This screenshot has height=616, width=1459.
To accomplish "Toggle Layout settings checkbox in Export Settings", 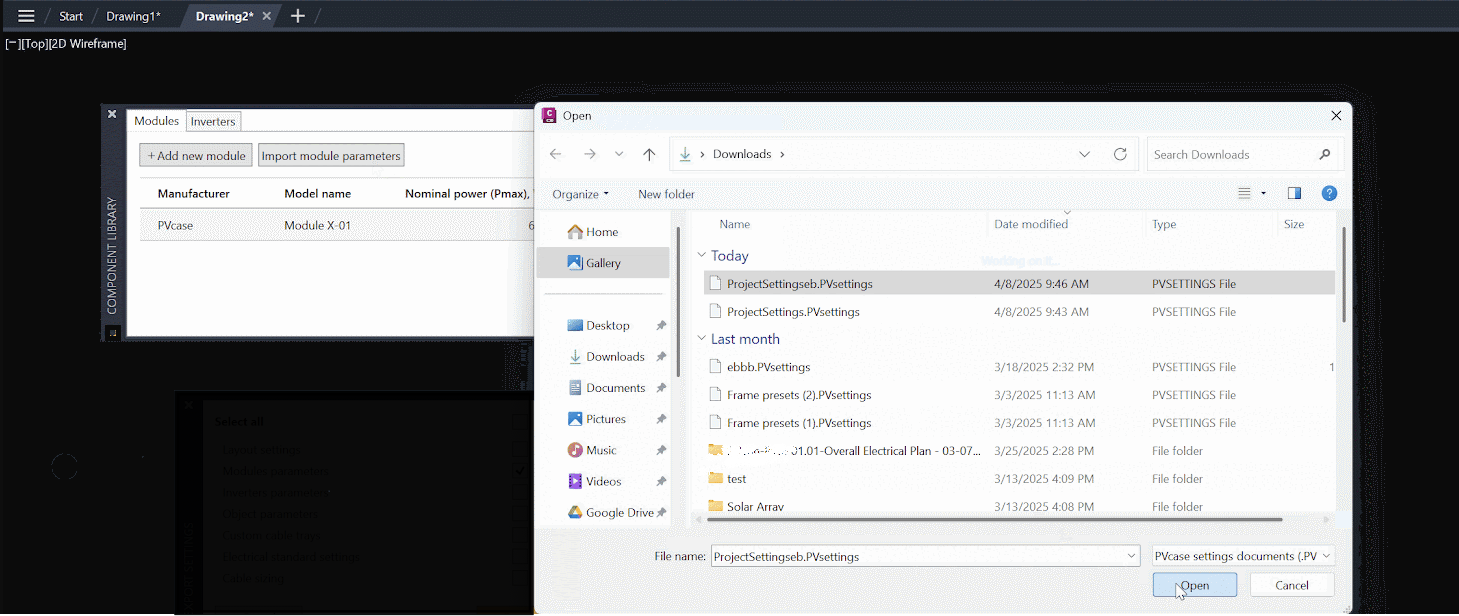I will (x=520, y=450).
